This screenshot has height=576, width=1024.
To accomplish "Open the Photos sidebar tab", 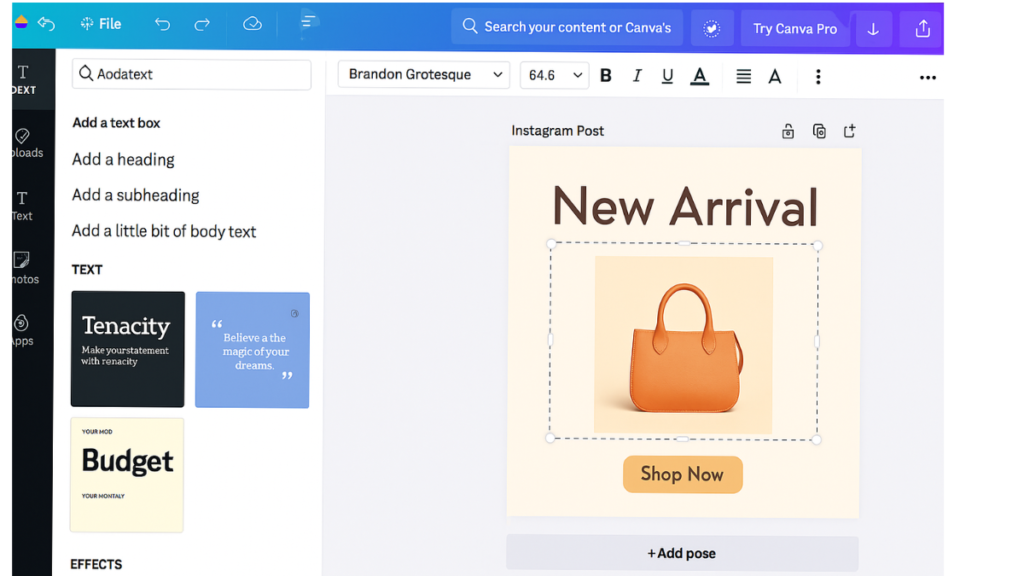I will tap(24, 268).
